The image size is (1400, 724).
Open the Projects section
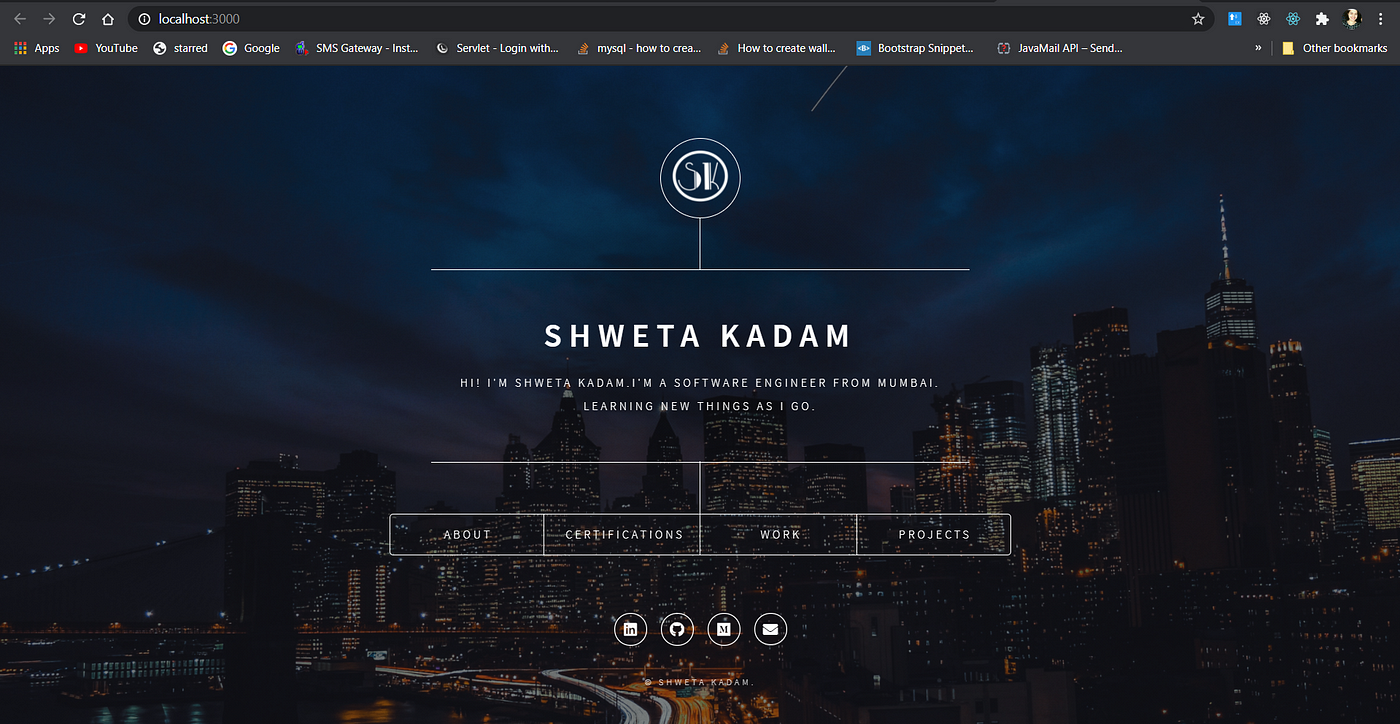pyautogui.click(x=934, y=534)
